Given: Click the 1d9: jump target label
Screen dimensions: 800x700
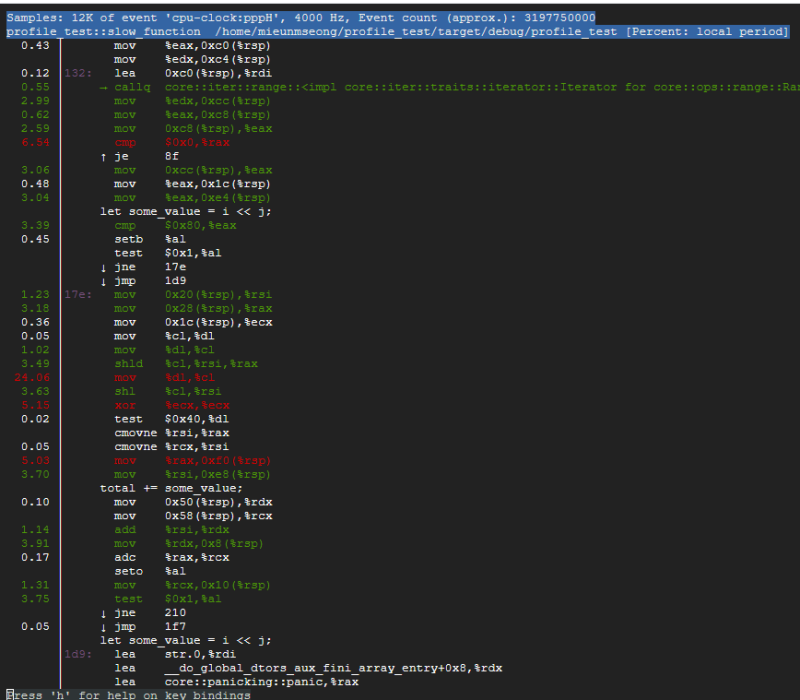Looking at the screenshot, I should click(77, 654).
